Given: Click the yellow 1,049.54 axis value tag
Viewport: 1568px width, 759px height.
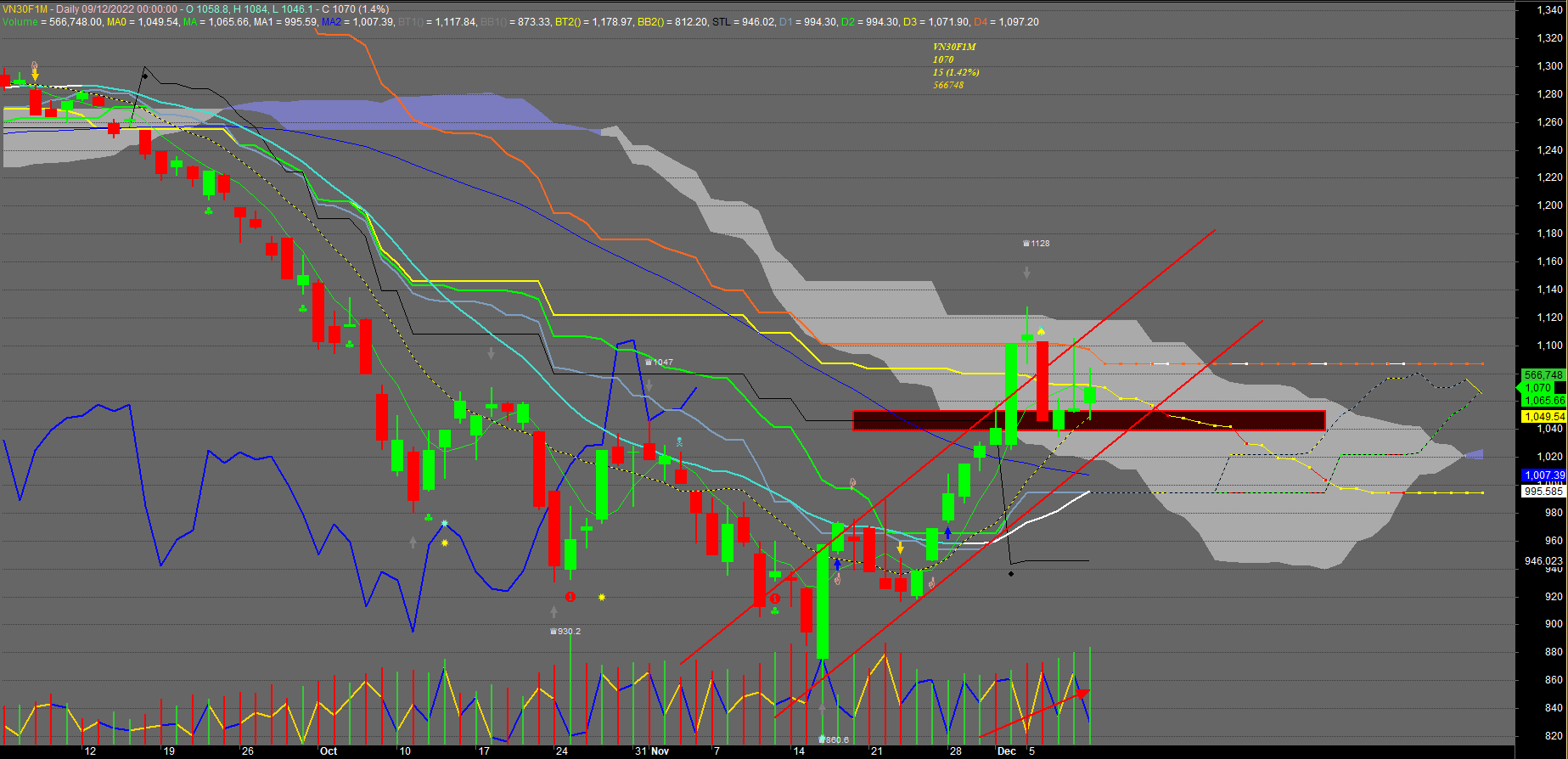Looking at the screenshot, I should point(1543,417).
